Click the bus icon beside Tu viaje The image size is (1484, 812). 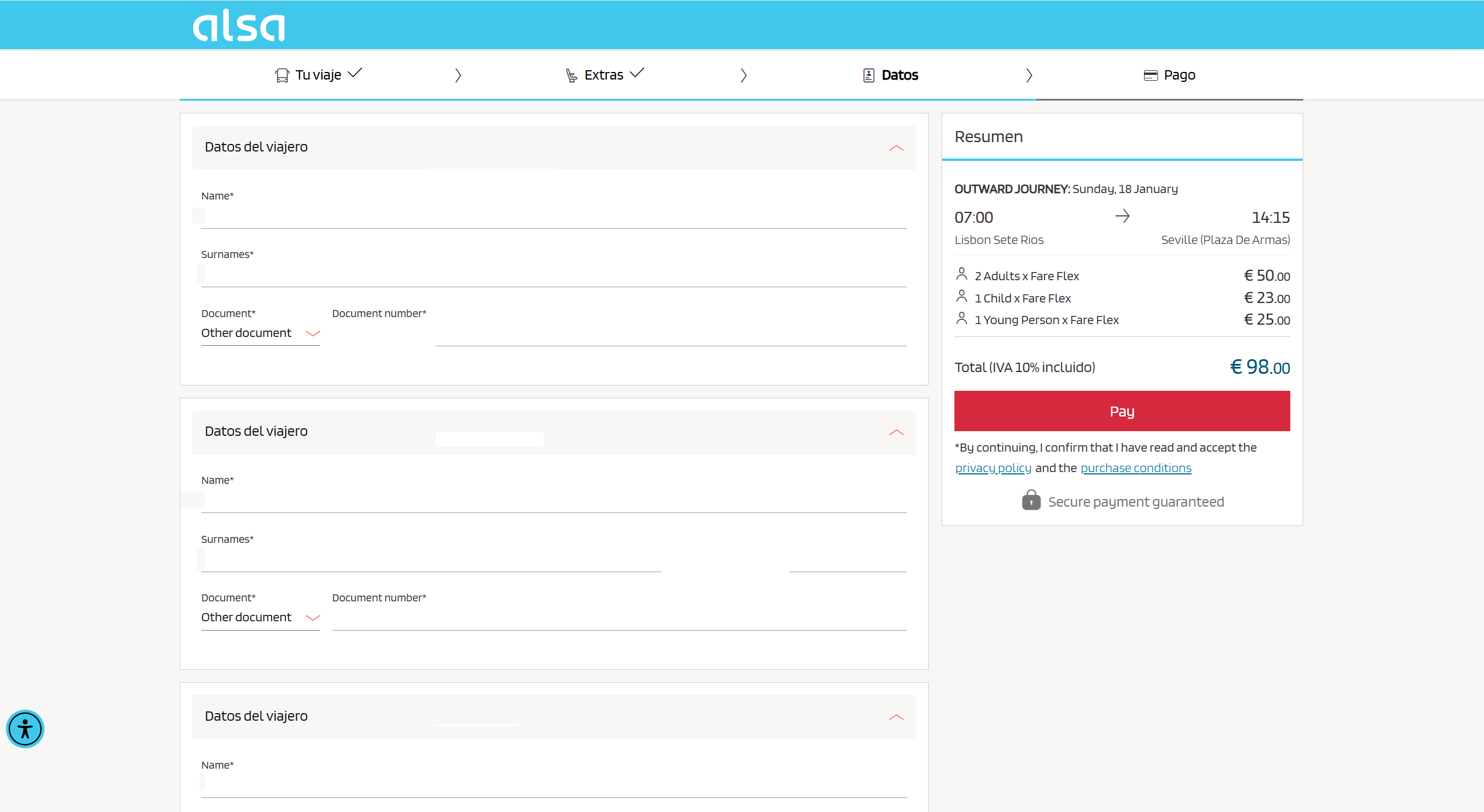(x=282, y=75)
